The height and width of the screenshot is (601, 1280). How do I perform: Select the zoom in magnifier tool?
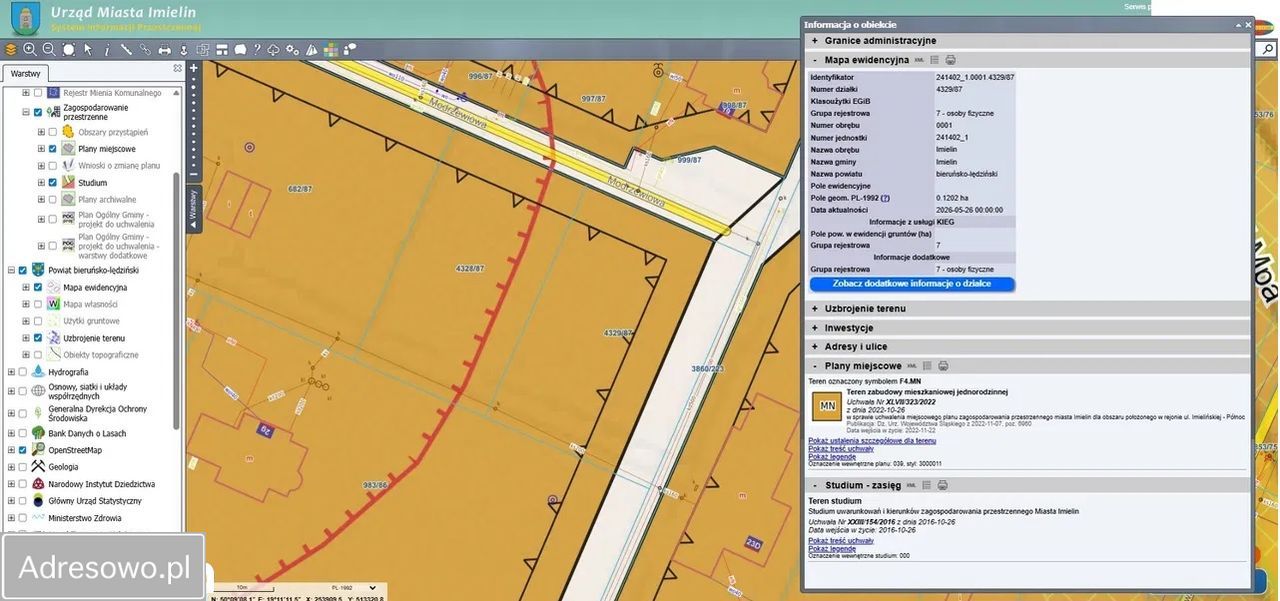30,49
